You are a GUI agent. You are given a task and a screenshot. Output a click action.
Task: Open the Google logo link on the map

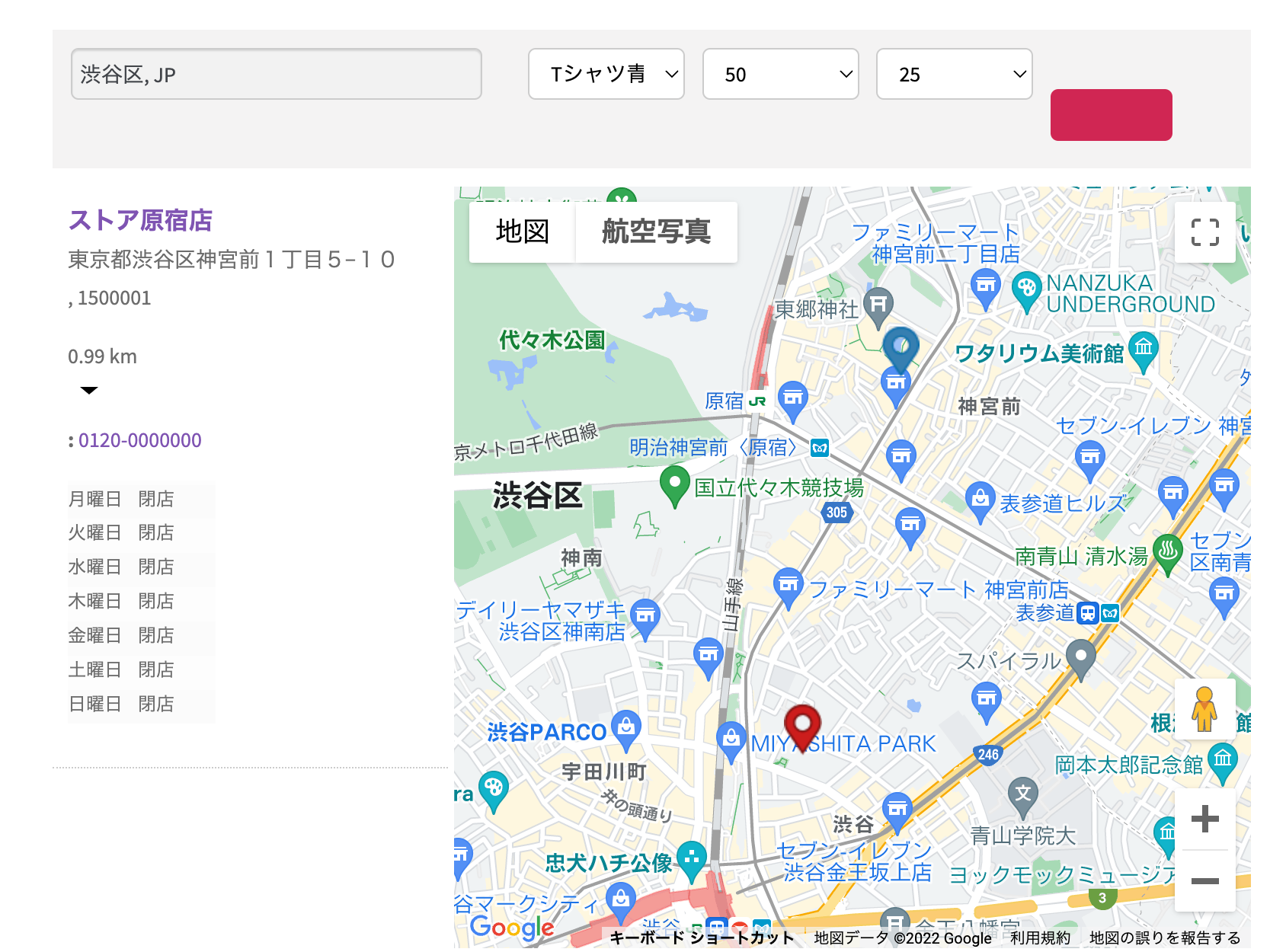coord(512,927)
